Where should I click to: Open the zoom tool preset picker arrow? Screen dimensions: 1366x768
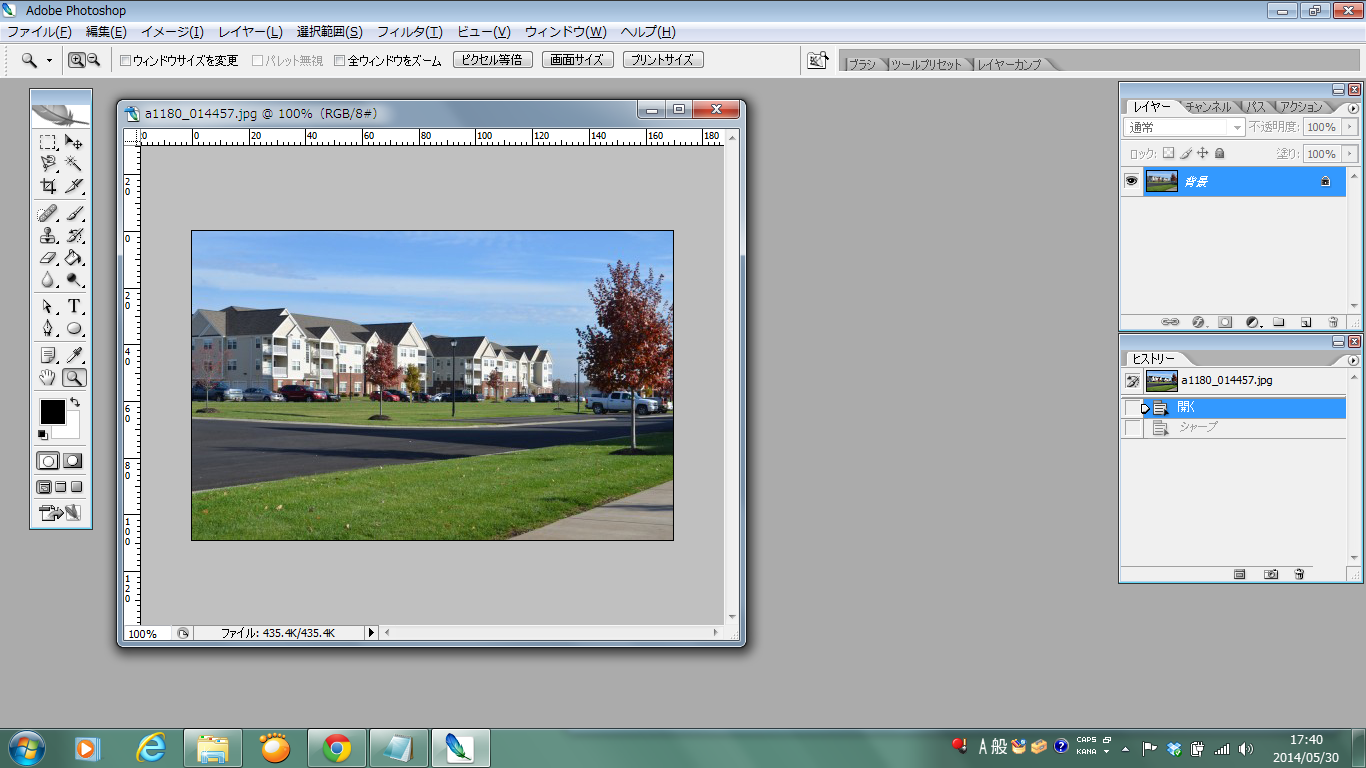(x=49, y=61)
